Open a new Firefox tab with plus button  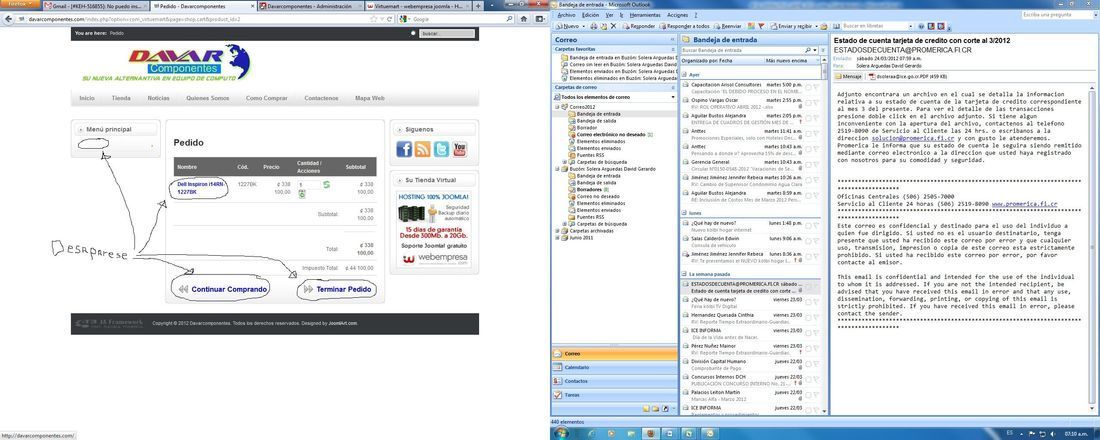pos(478,6)
